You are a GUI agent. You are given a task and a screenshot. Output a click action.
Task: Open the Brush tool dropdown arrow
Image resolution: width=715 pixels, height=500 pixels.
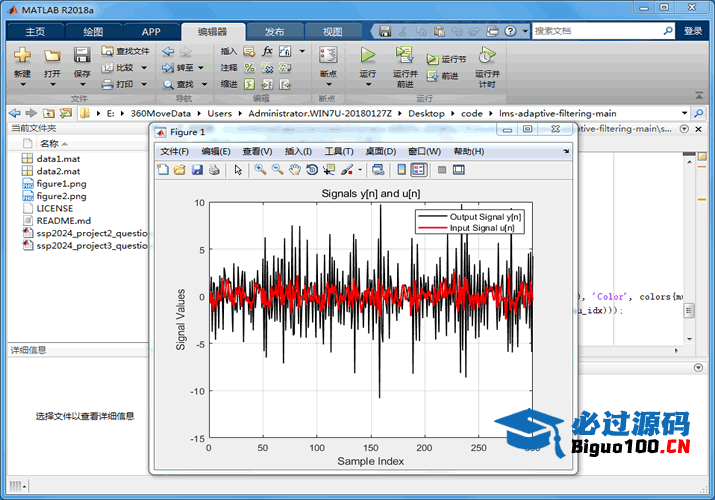359,170
